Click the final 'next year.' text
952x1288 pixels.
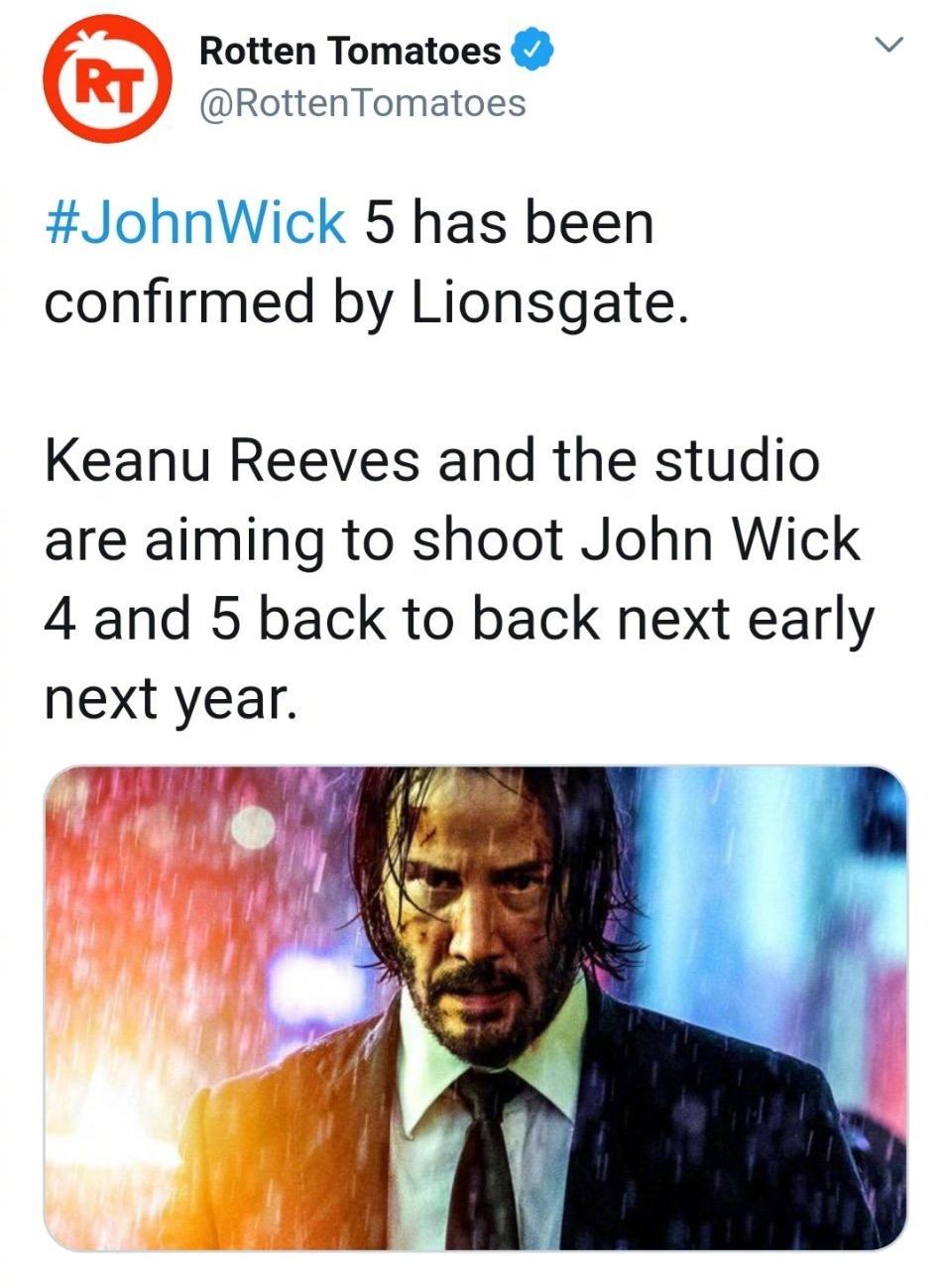(170, 700)
